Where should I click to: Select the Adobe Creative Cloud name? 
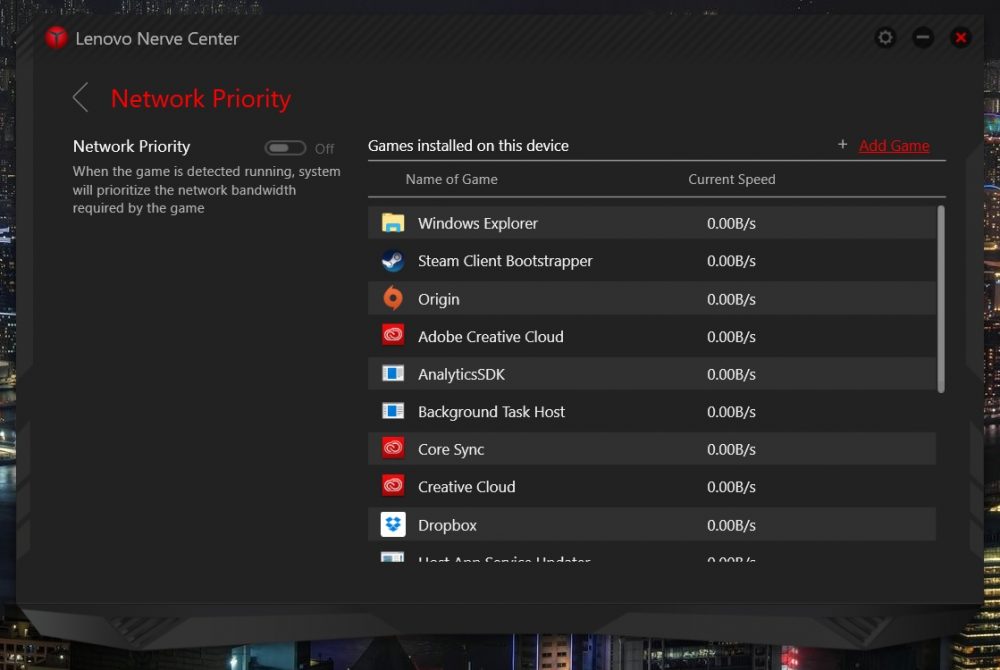(490, 337)
